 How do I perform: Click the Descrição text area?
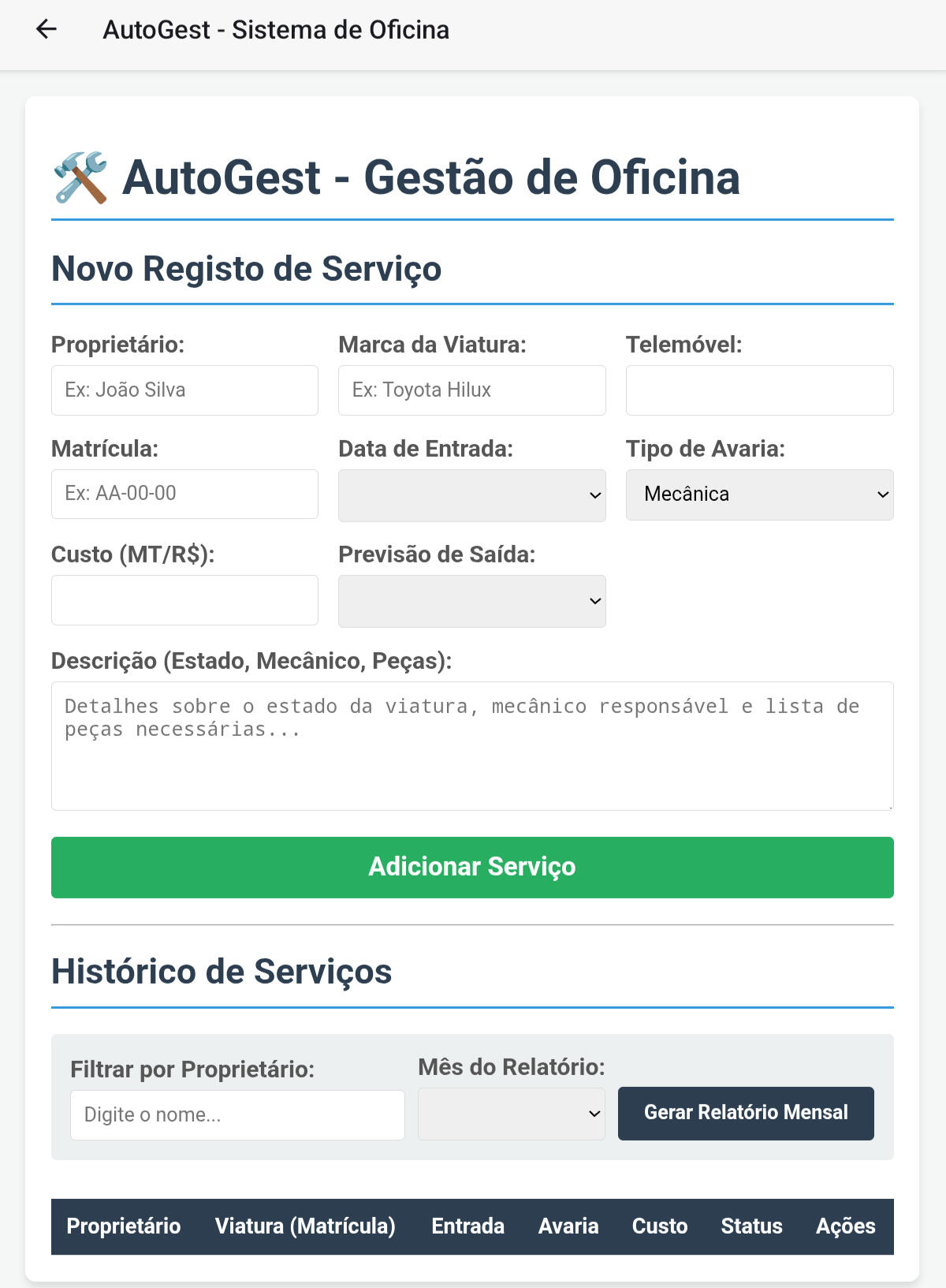(x=471, y=745)
